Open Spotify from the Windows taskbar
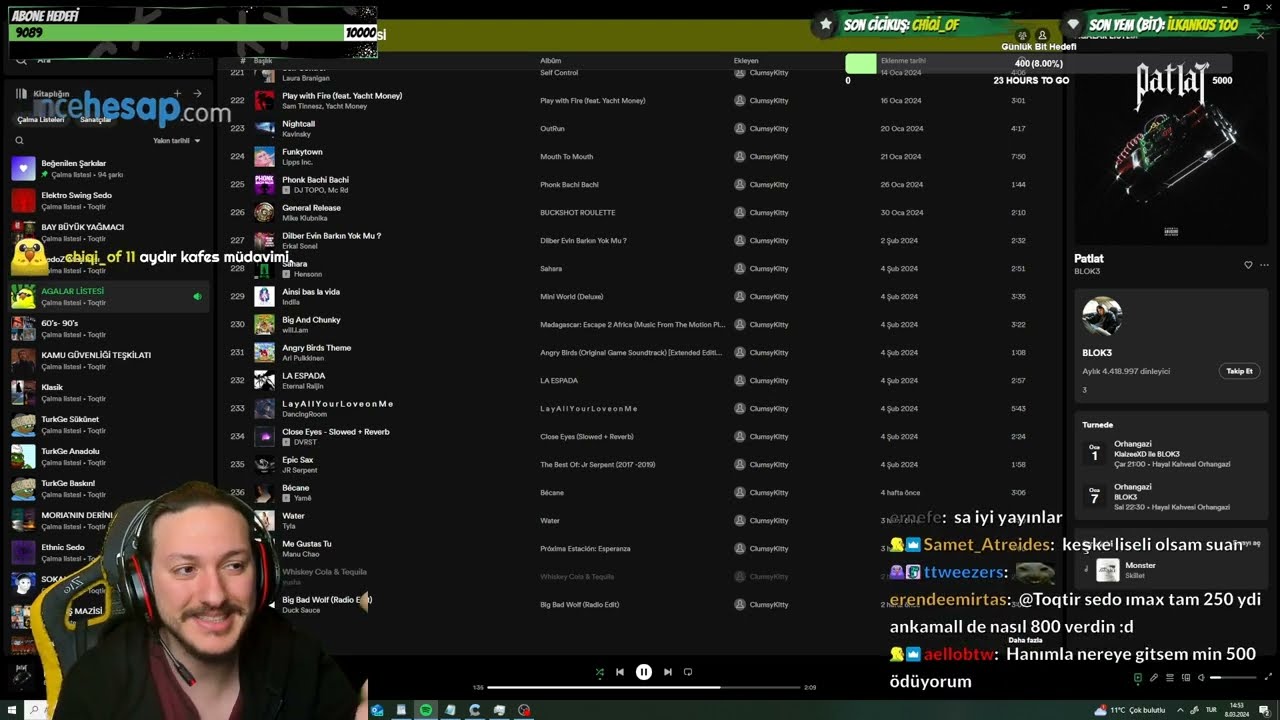The width and height of the screenshot is (1280, 720). [x=426, y=710]
